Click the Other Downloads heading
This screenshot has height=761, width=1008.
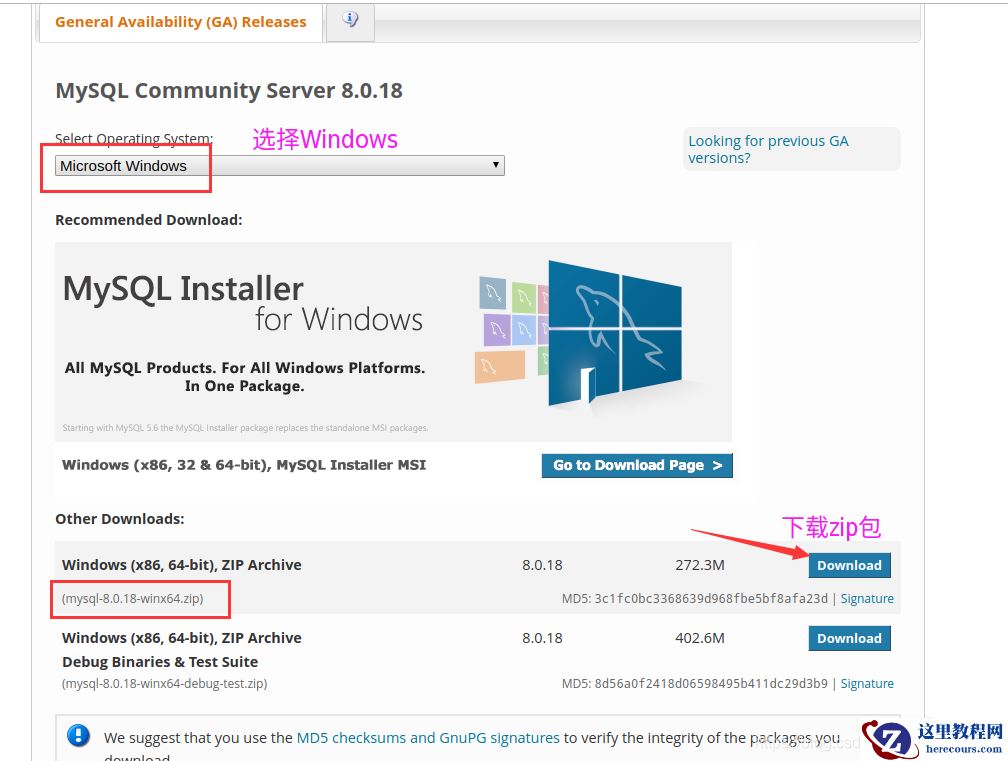click(x=120, y=519)
